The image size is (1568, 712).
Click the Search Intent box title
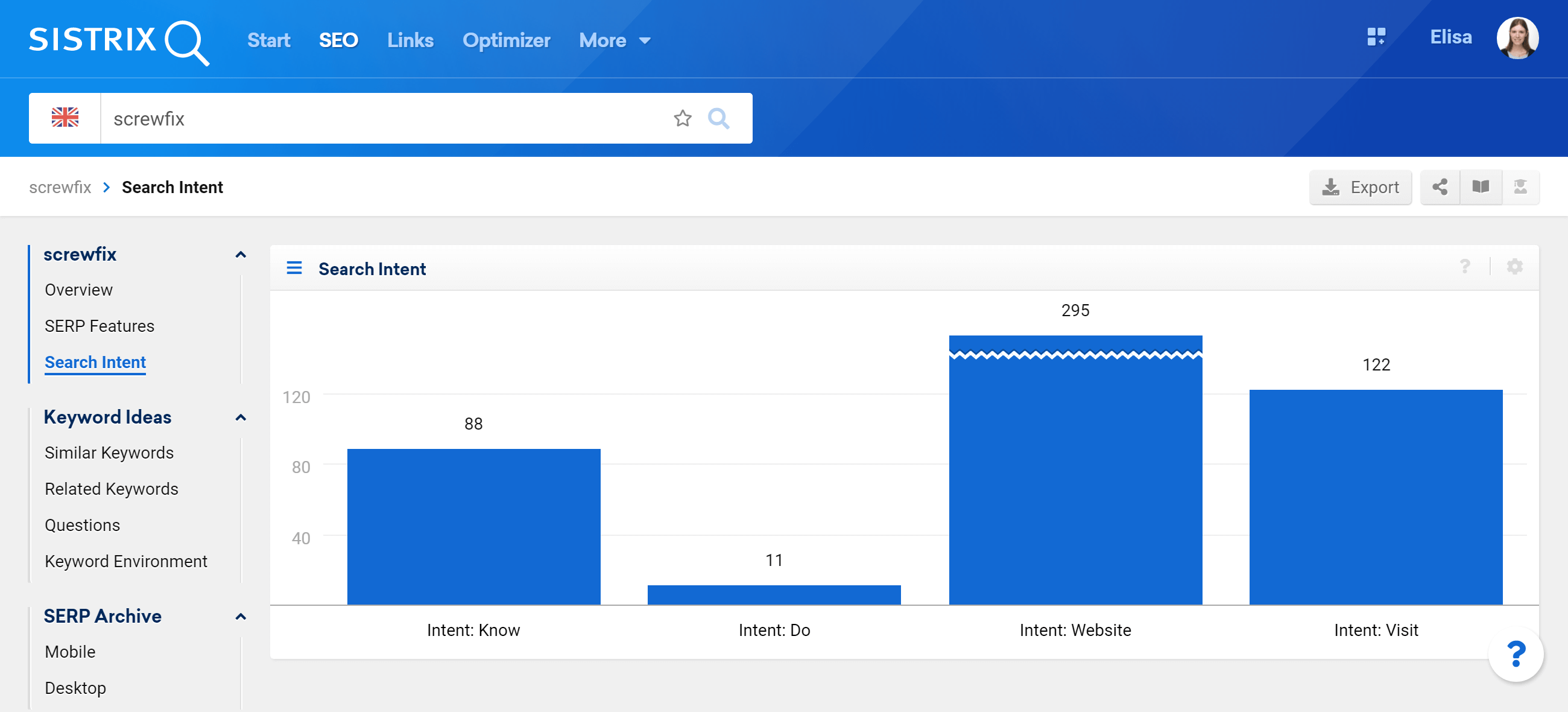[x=372, y=269]
